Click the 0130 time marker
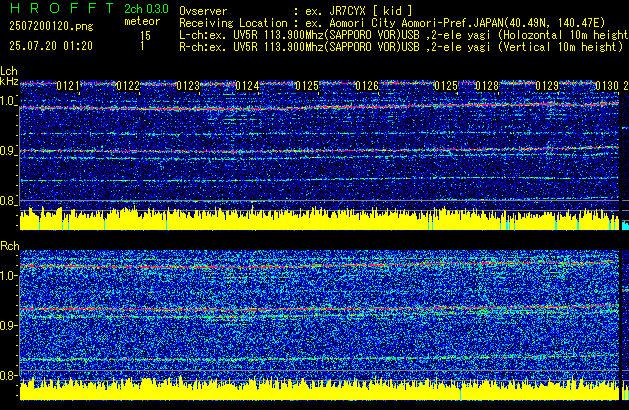 (x=607, y=86)
